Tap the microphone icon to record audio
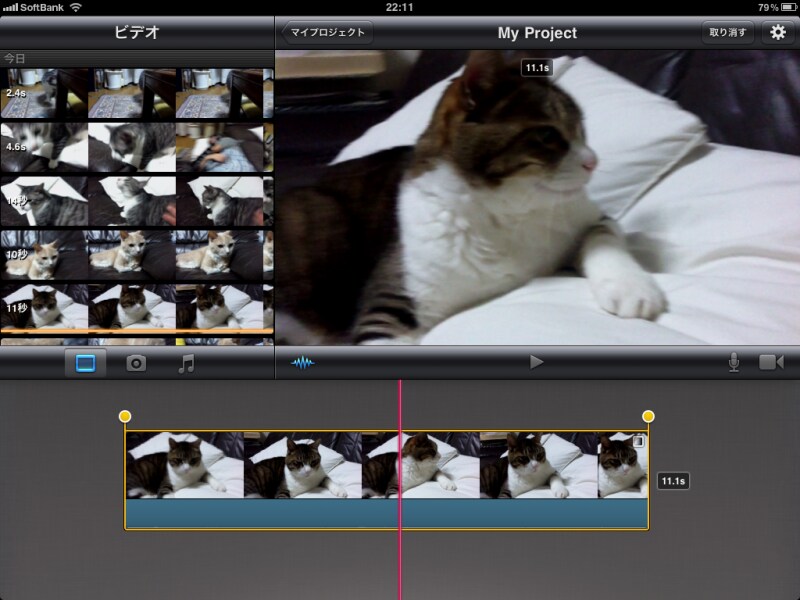 (733, 362)
